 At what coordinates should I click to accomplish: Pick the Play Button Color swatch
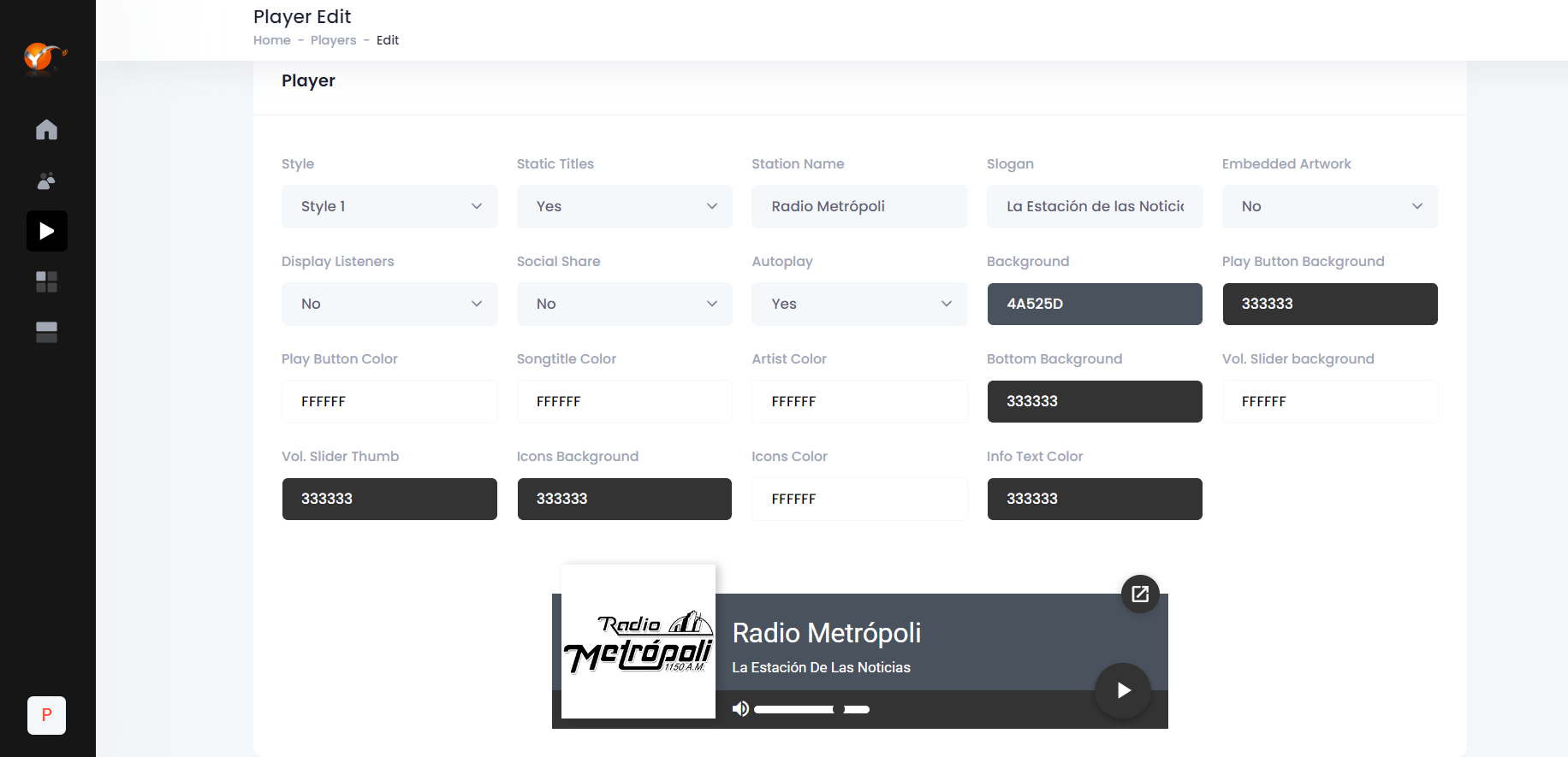pos(389,401)
